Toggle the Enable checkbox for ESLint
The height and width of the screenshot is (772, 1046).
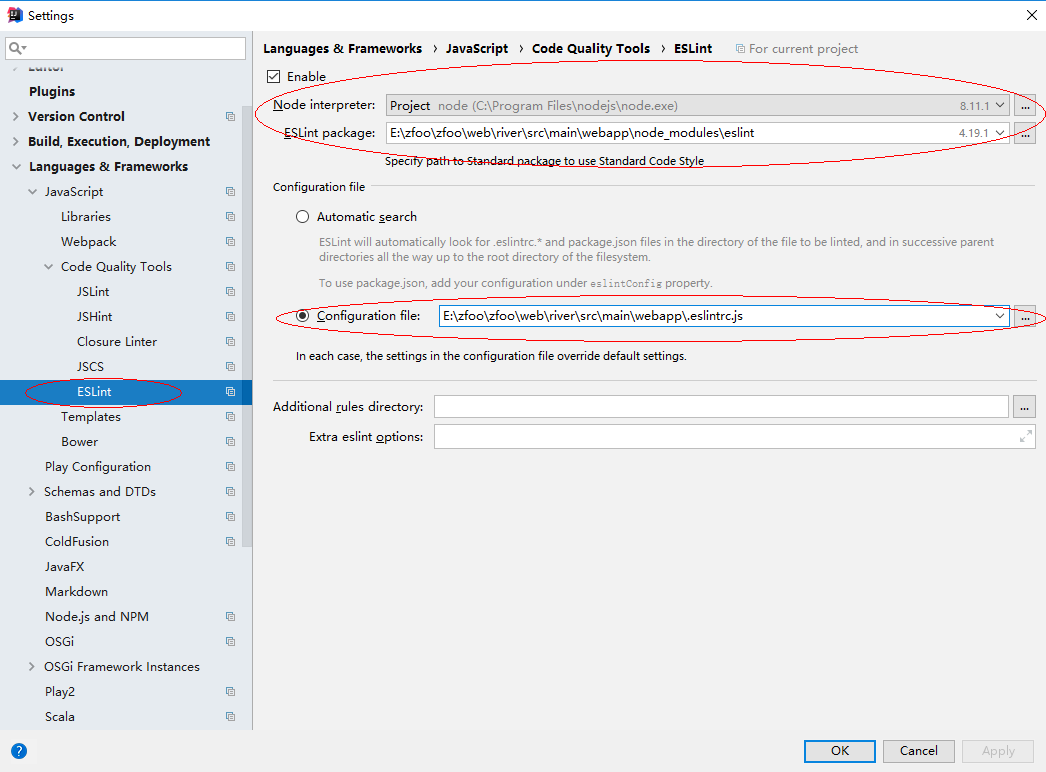[274, 77]
